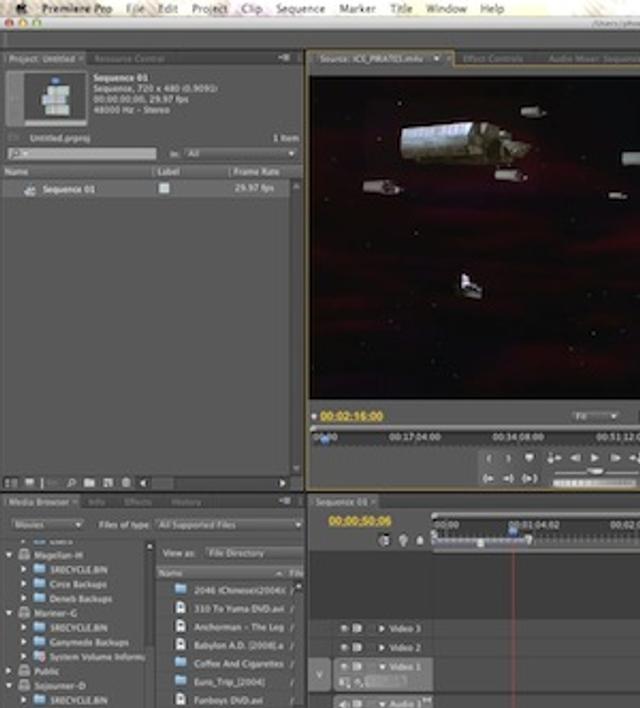The height and width of the screenshot is (708, 640).
Task: Open the Marker menu
Action: click(357, 9)
